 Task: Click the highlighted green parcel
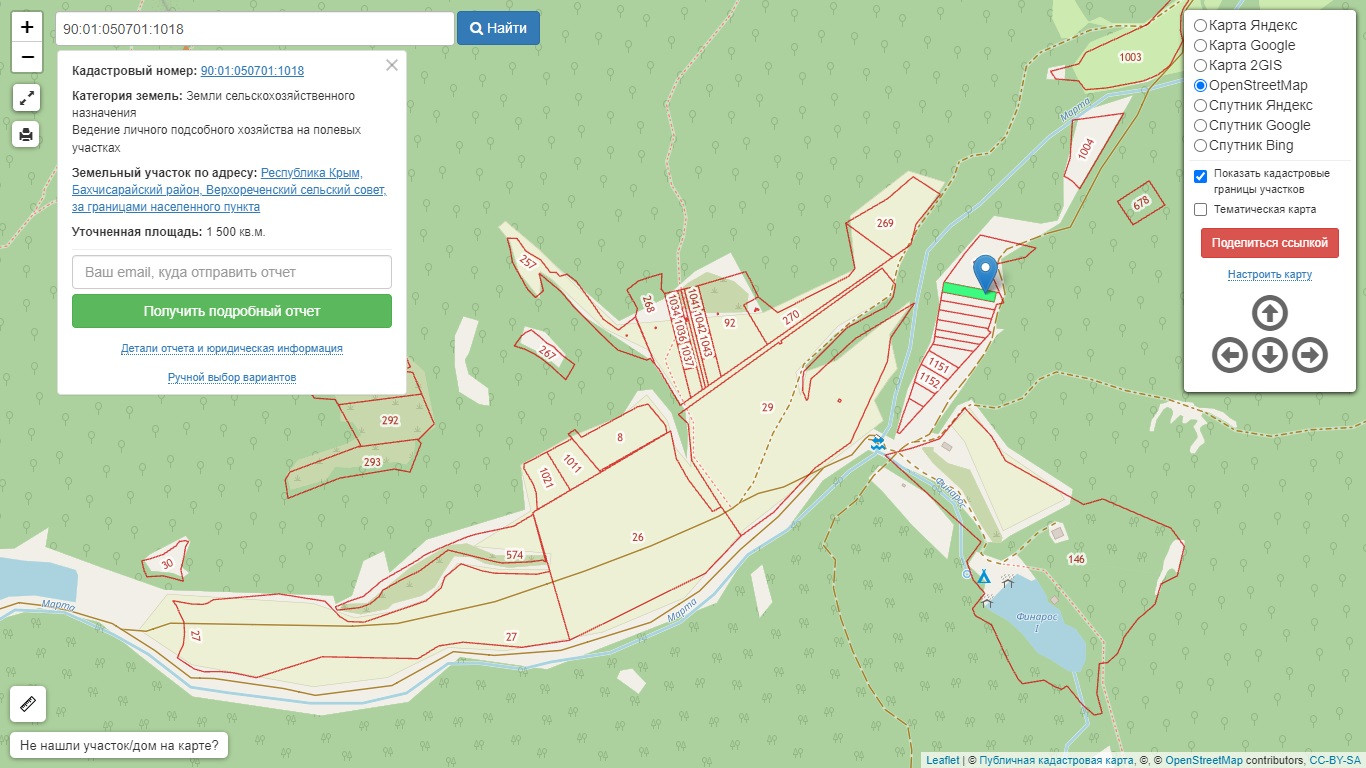pos(969,290)
